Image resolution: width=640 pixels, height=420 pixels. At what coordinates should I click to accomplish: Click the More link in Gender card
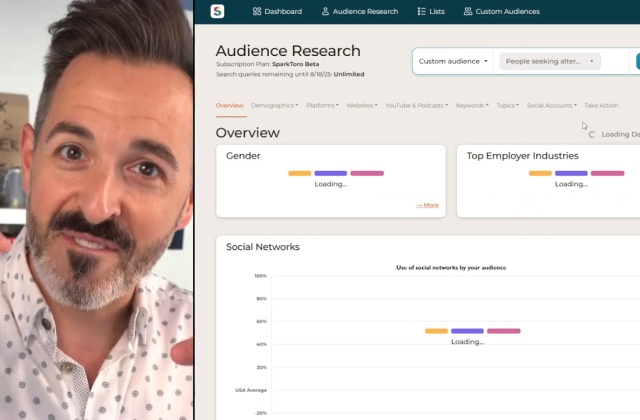click(427, 205)
